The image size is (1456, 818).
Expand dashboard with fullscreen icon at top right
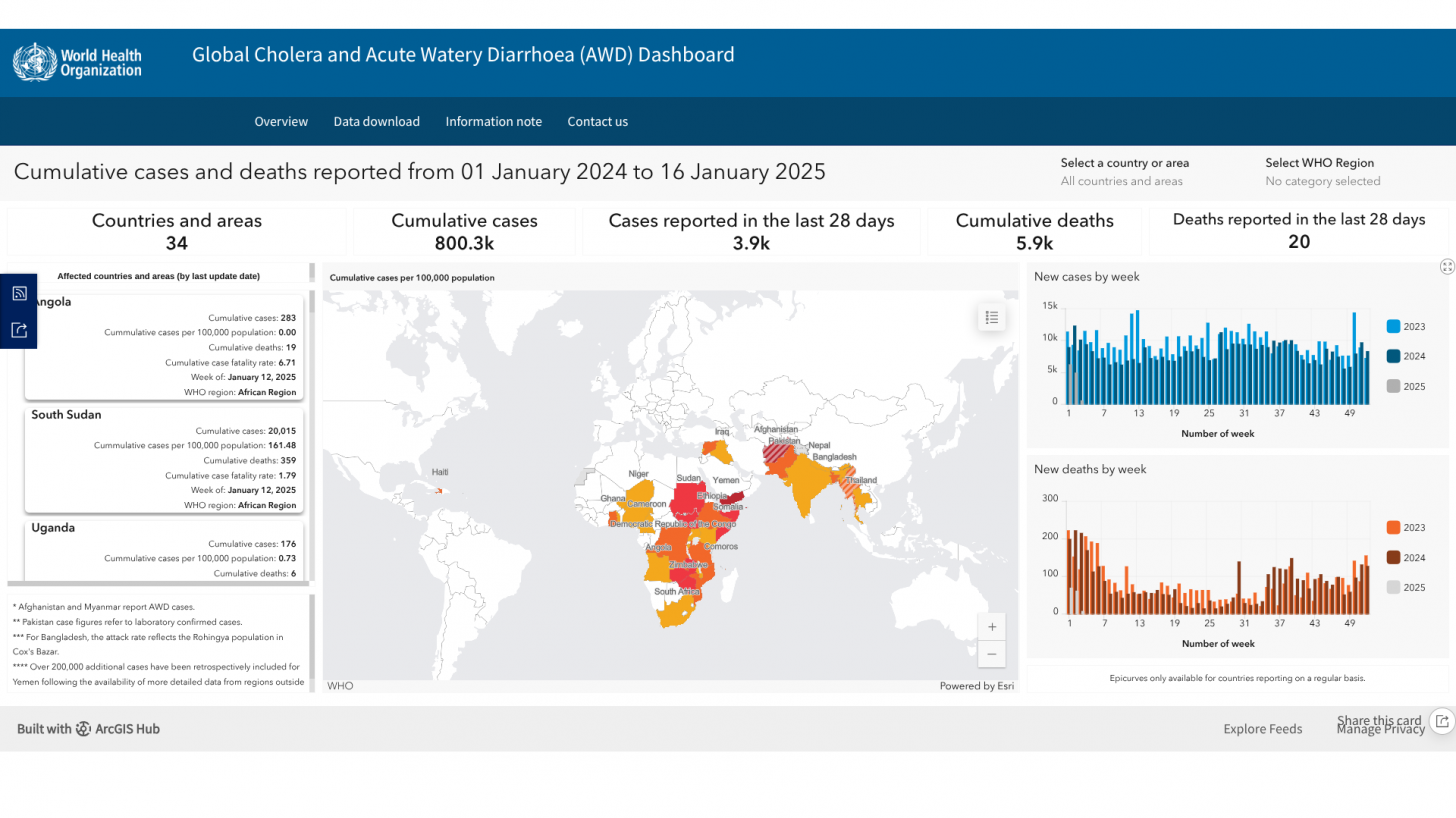pyautogui.click(x=1446, y=266)
